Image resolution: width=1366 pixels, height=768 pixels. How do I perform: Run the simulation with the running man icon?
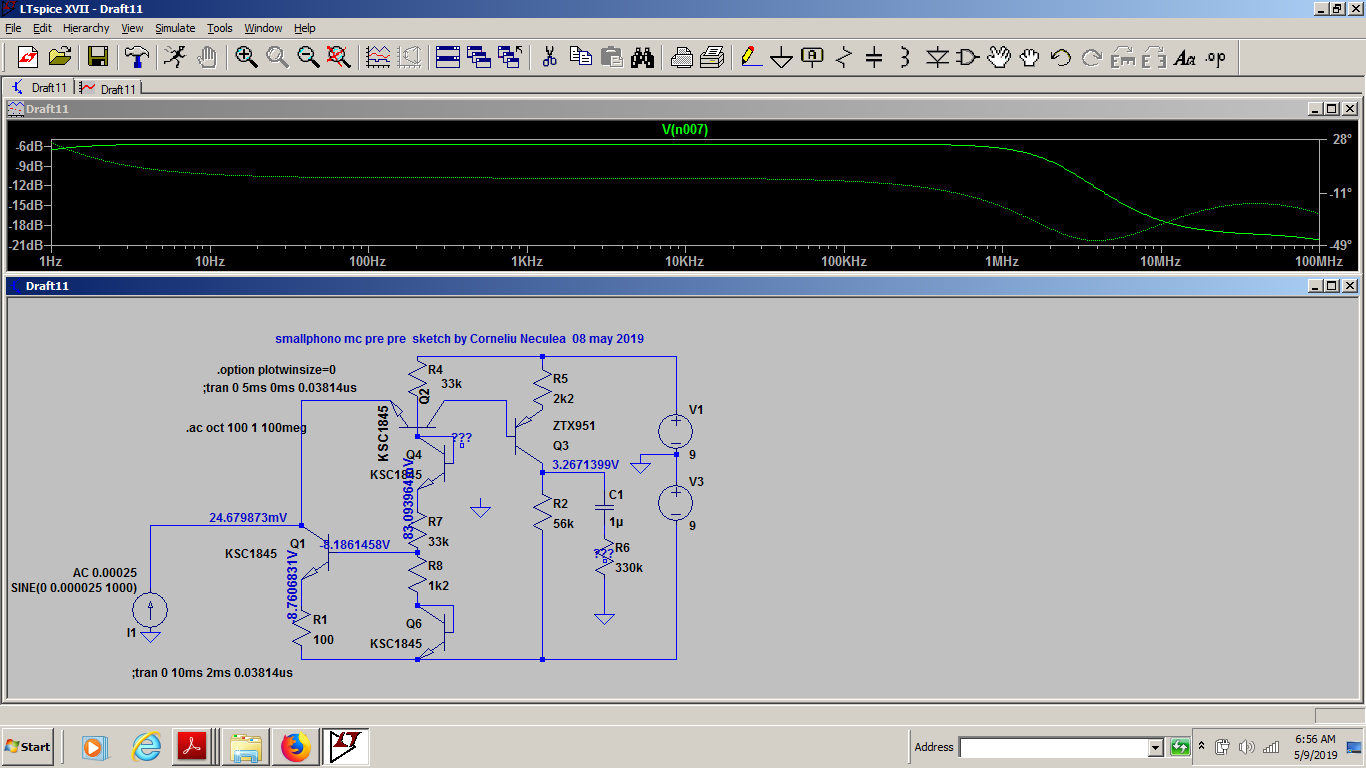tap(175, 57)
